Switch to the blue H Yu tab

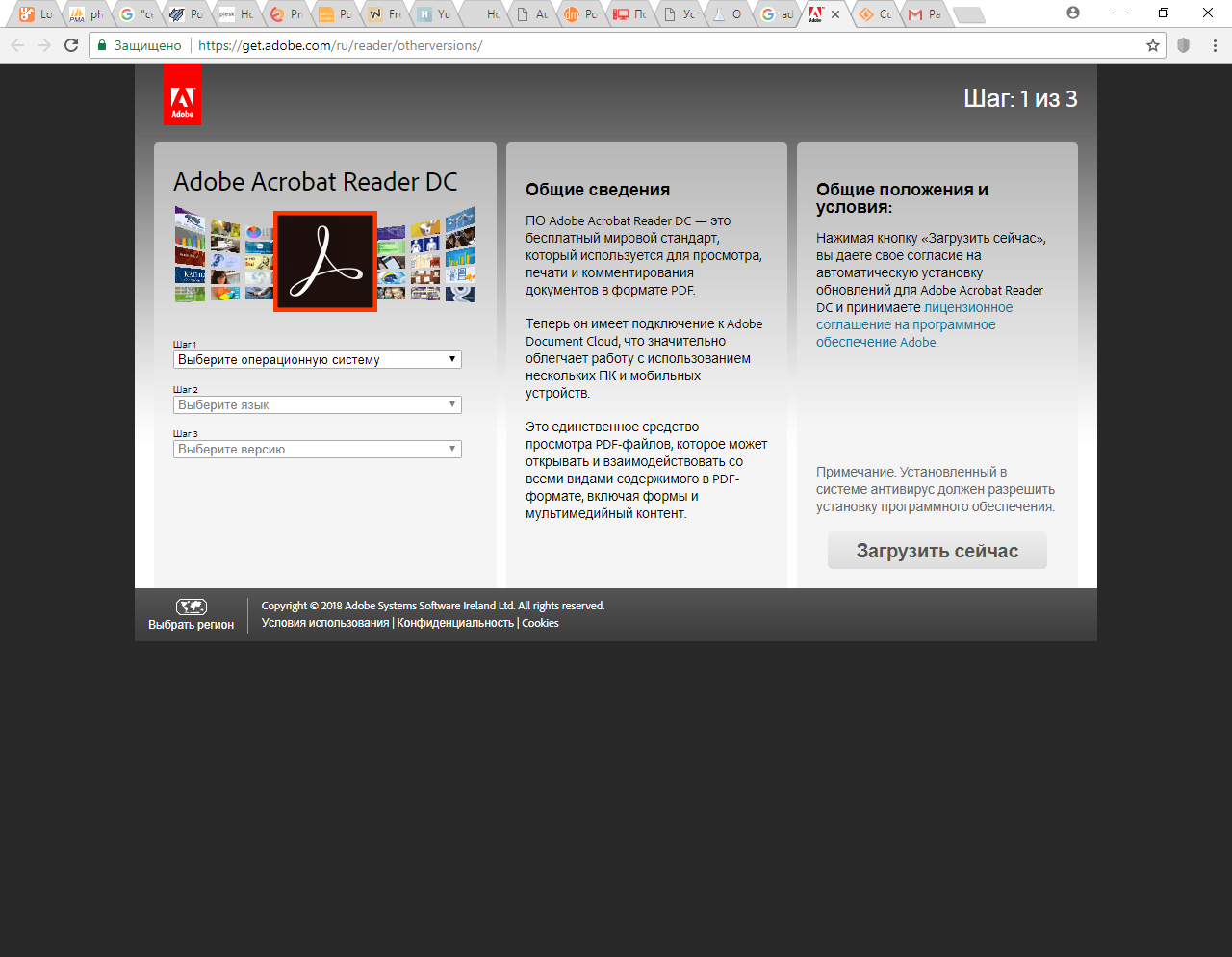coord(434,14)
